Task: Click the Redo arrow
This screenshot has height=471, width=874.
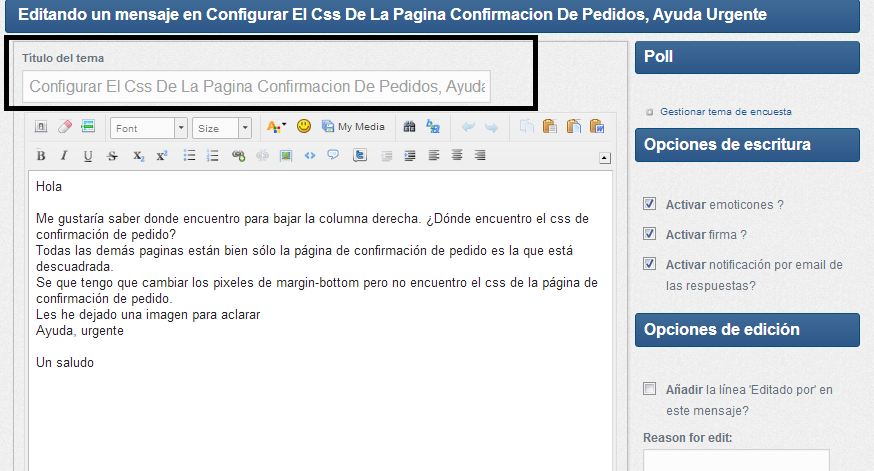Action: coord(491,128)
